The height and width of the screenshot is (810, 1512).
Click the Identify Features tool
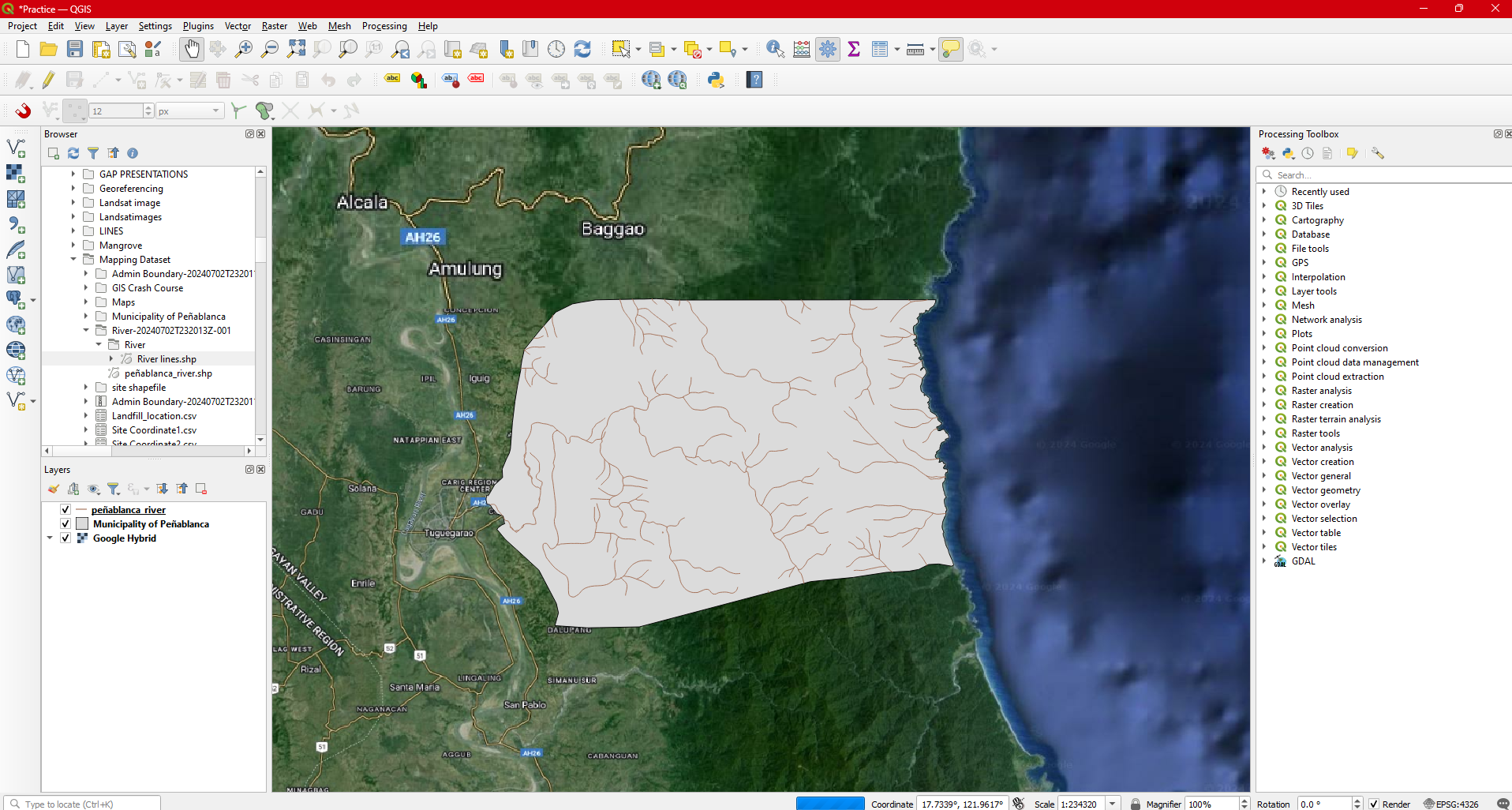pos(775,49)
